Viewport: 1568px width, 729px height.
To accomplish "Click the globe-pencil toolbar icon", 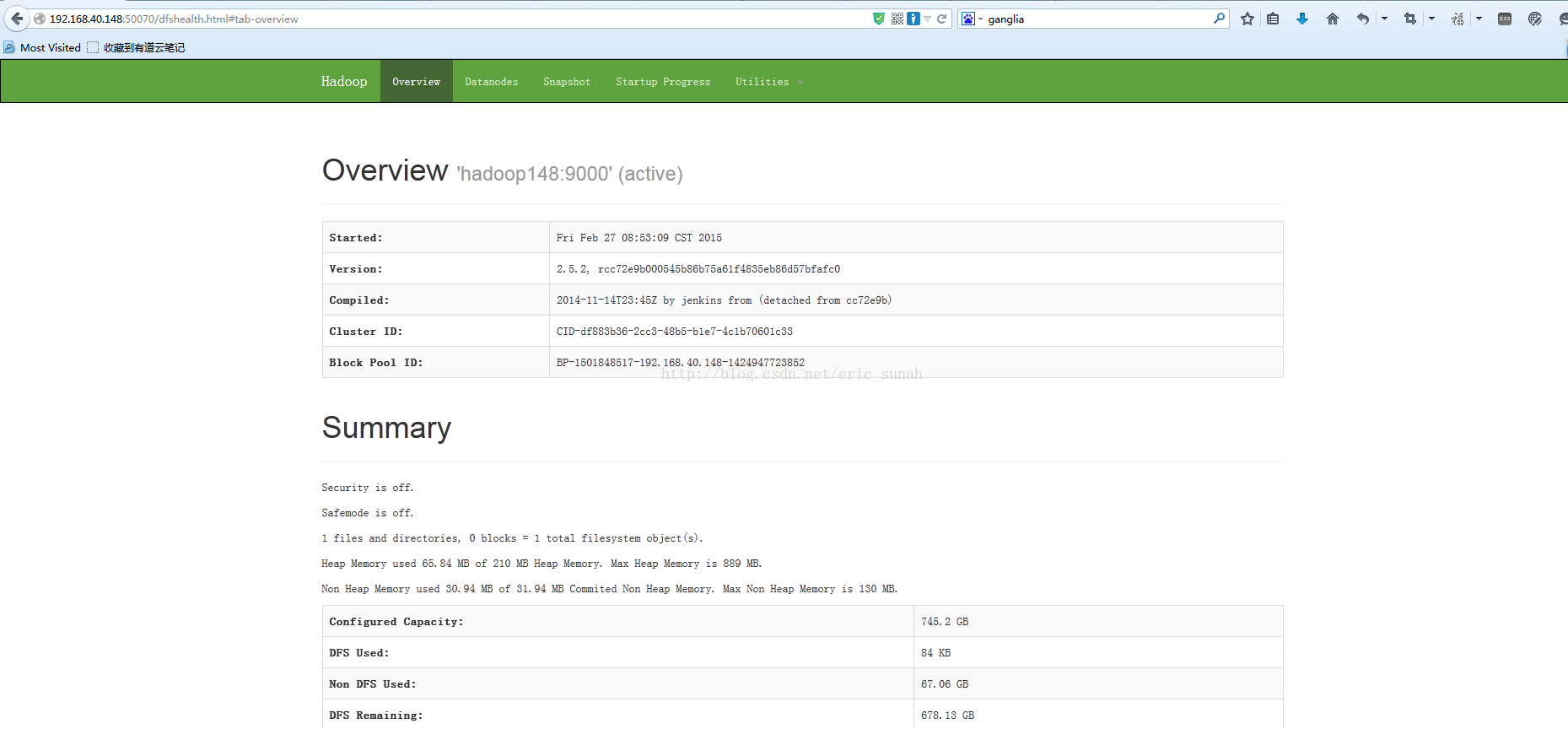I will point(1535,19).
